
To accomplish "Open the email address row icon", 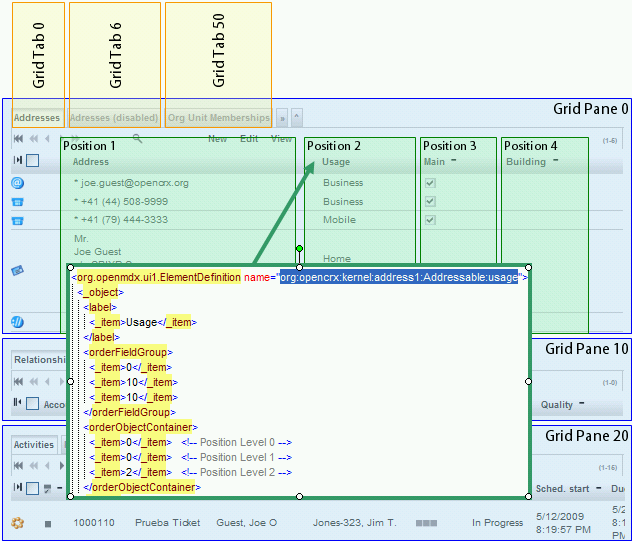I will coord(17,183).
